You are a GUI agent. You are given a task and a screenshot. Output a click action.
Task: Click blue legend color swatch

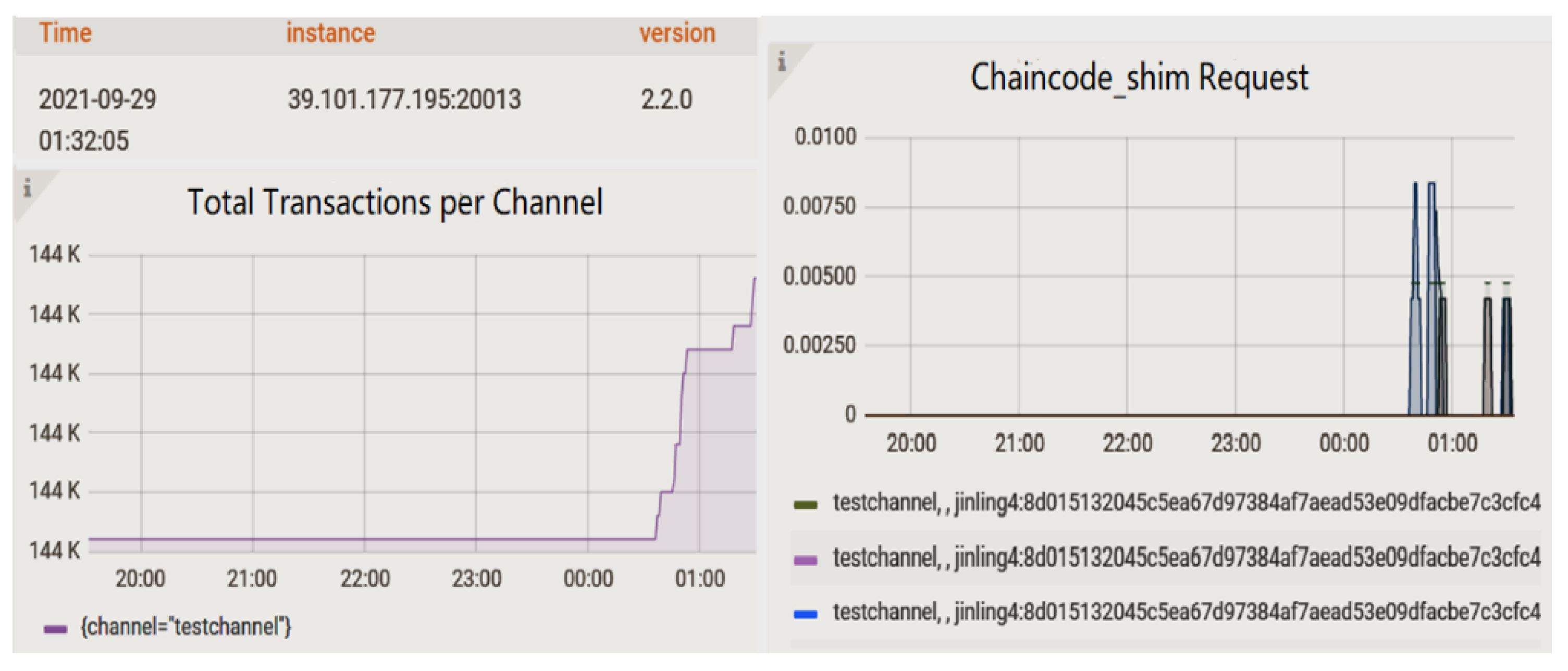pyautogui.click(x=805, y=614)
